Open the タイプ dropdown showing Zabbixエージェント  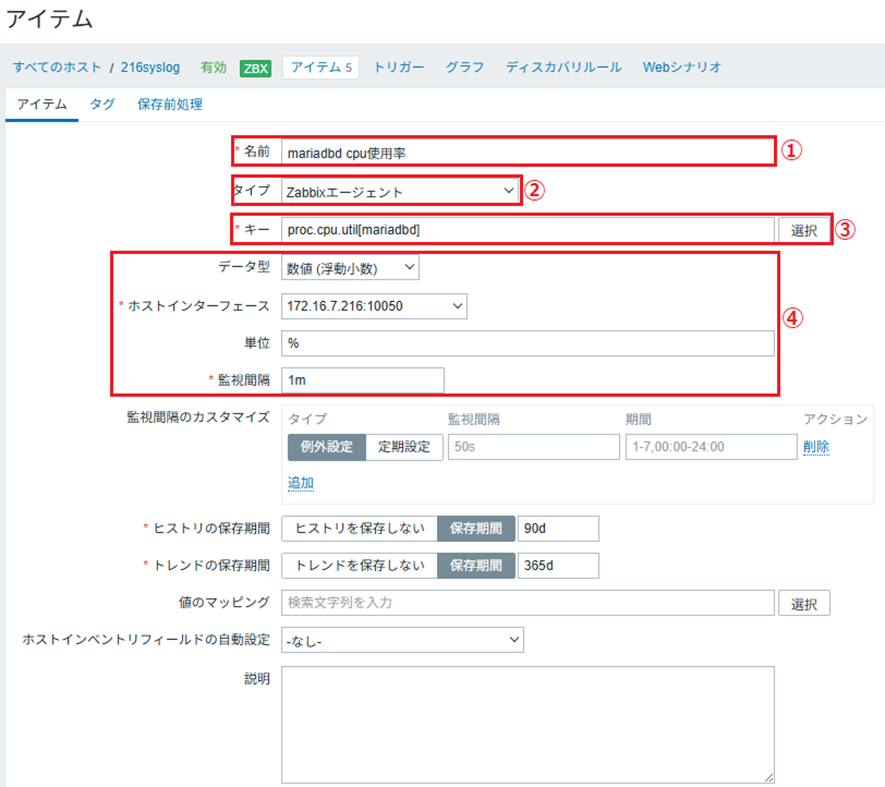pyautogui.click(x=399, y=191)
